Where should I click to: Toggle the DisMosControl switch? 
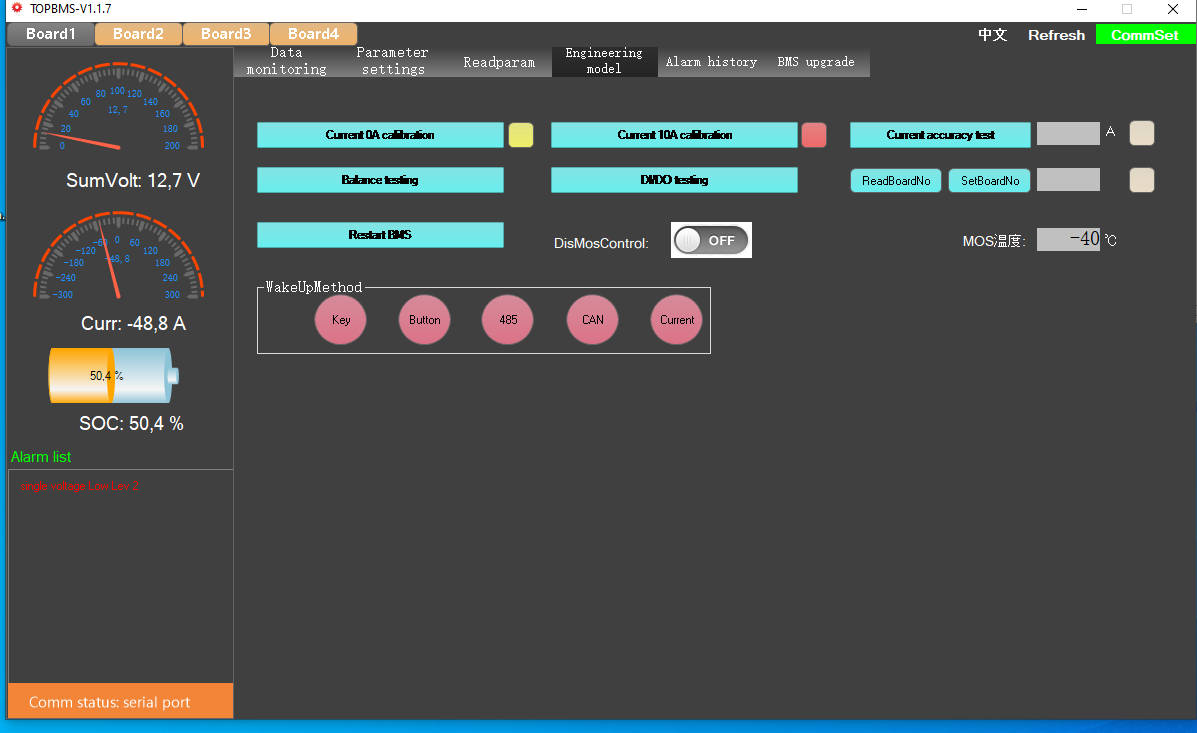click(x=711, y=240)
